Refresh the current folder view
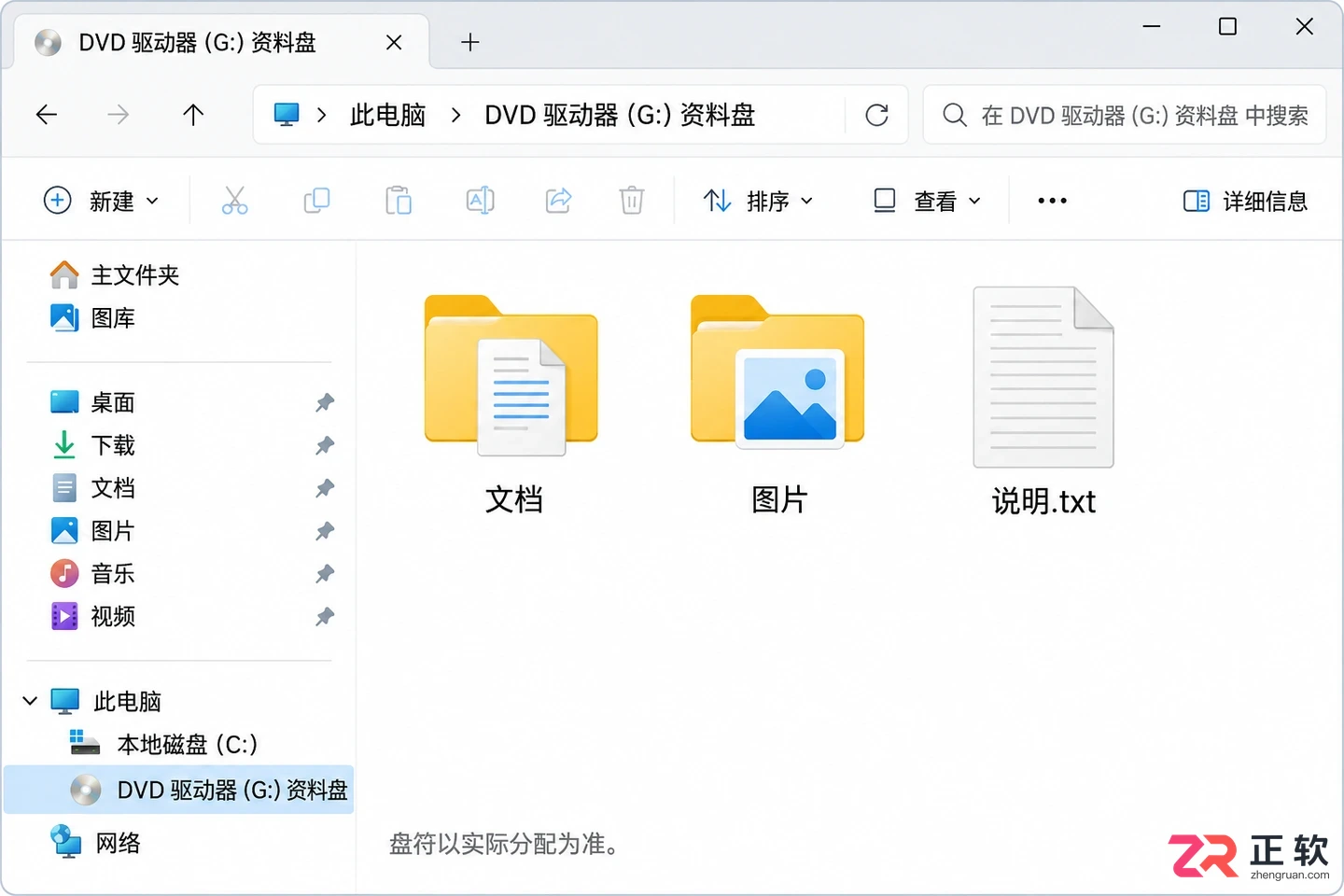This screenshot has height=896, width=1344. 876,115
